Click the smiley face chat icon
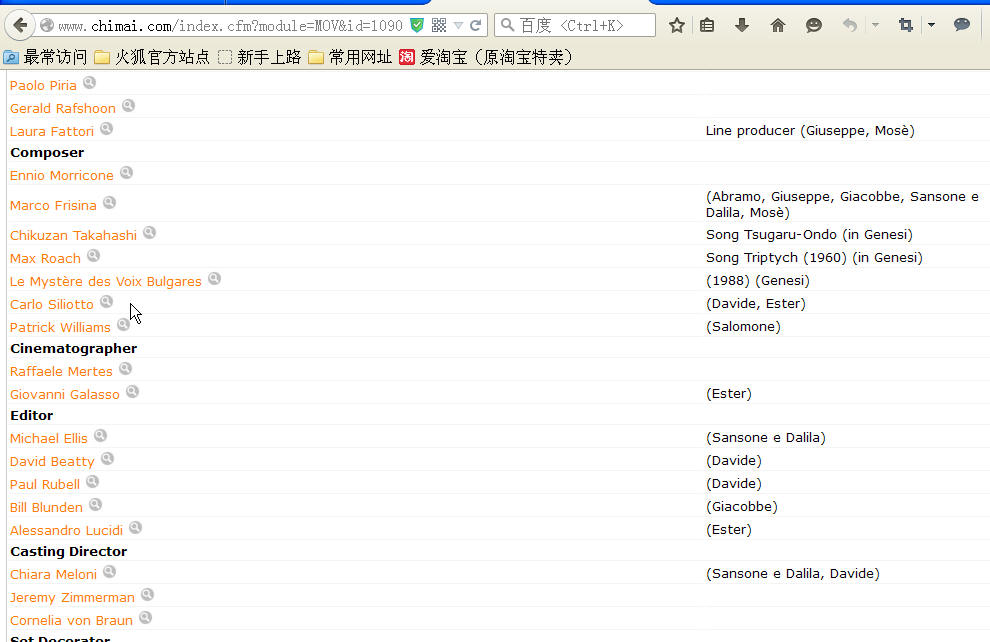 [x=814, y=25]
